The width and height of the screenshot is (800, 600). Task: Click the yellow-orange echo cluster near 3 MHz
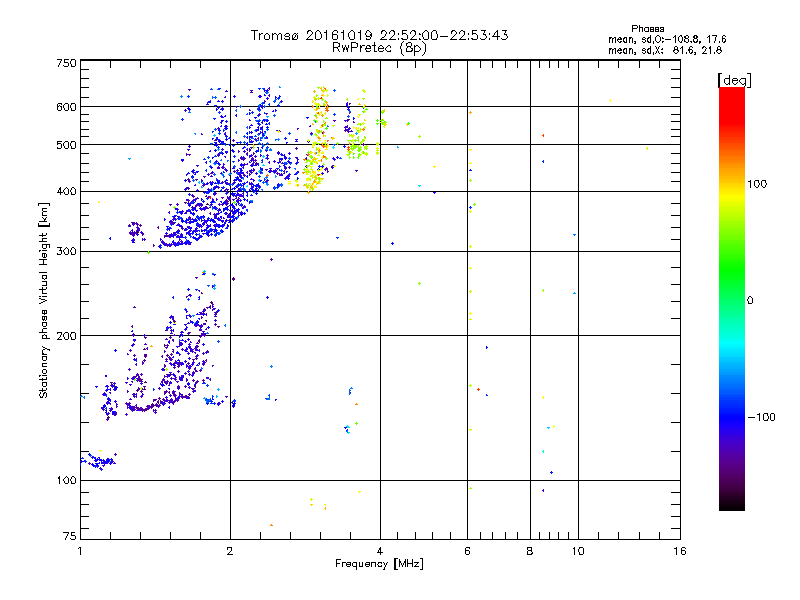coord(317,140)
